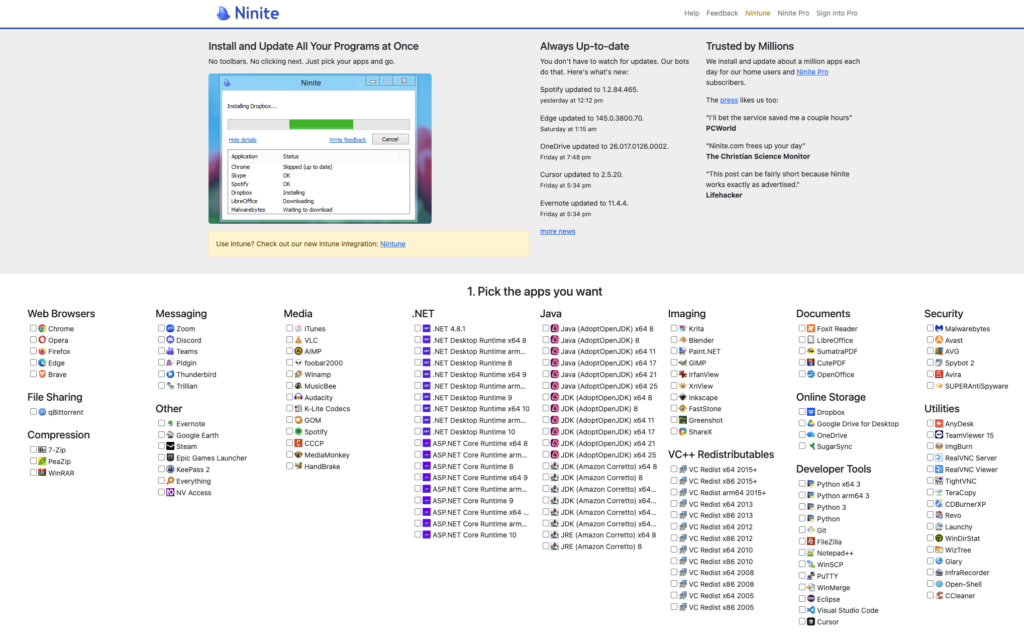Click the Chrome browser icon
Viewport: 1024px width, 634px height.
(42, 328)
